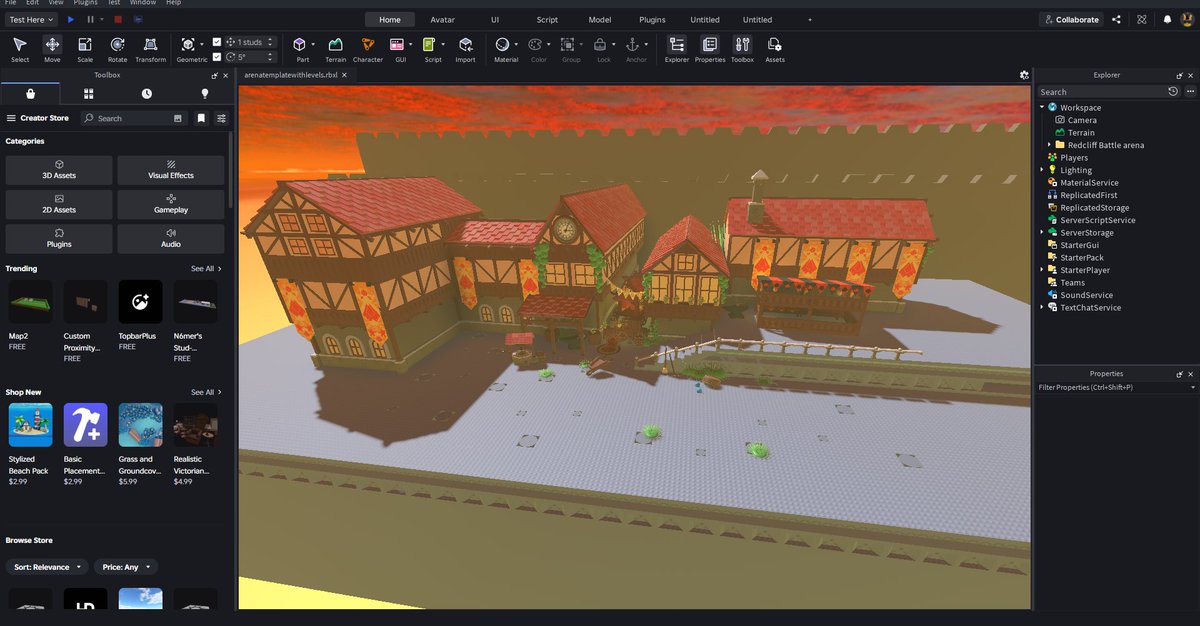This screenshot has height=626, width=1200.
Task: Toggle the Toolbox panel from toolbar
Action: tap(742, 49)
